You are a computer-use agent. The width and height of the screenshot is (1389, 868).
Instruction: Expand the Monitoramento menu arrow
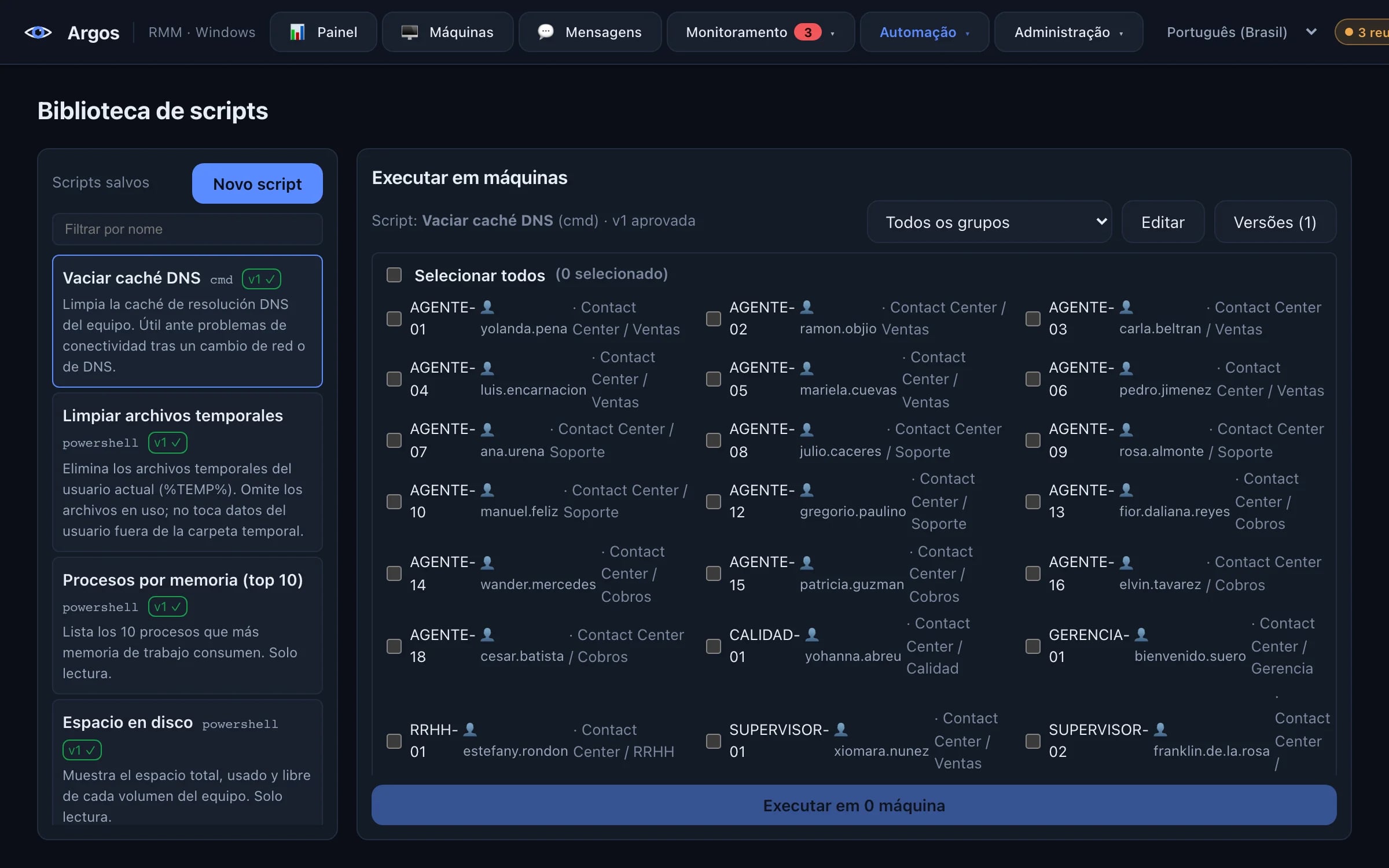pos(833,33)
